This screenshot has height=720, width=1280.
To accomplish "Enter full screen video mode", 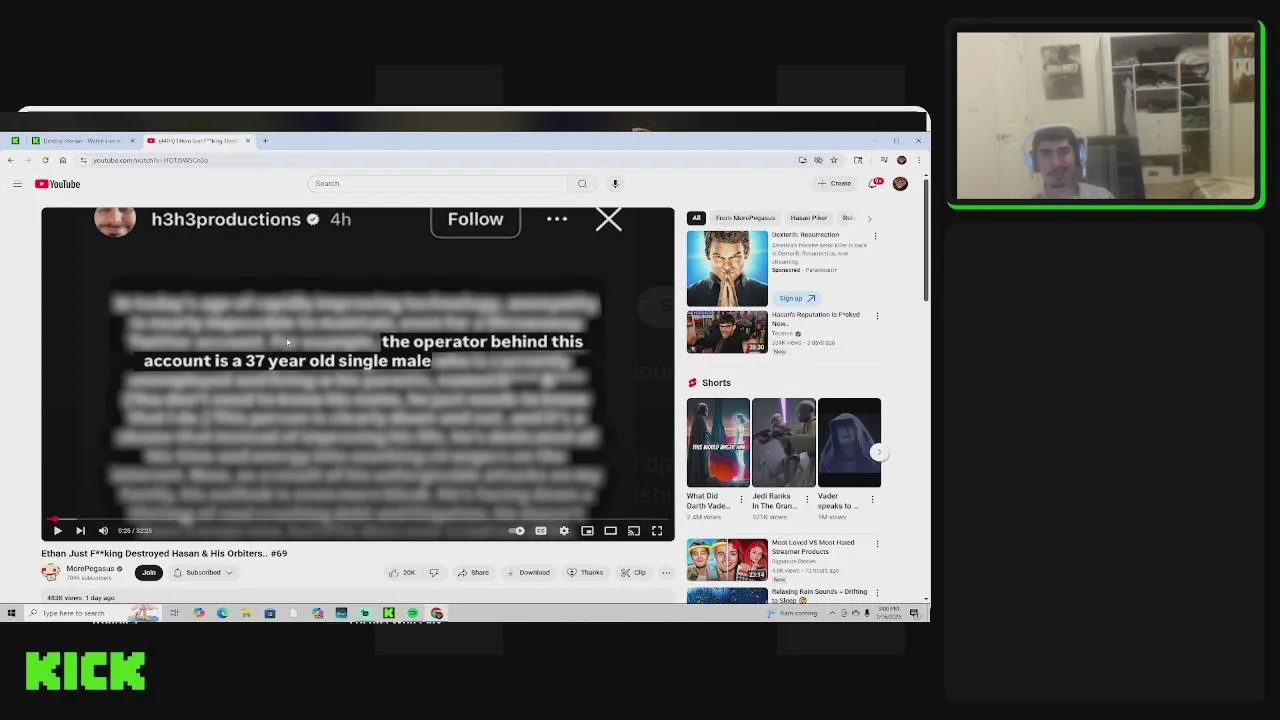I will coord(657,531).
